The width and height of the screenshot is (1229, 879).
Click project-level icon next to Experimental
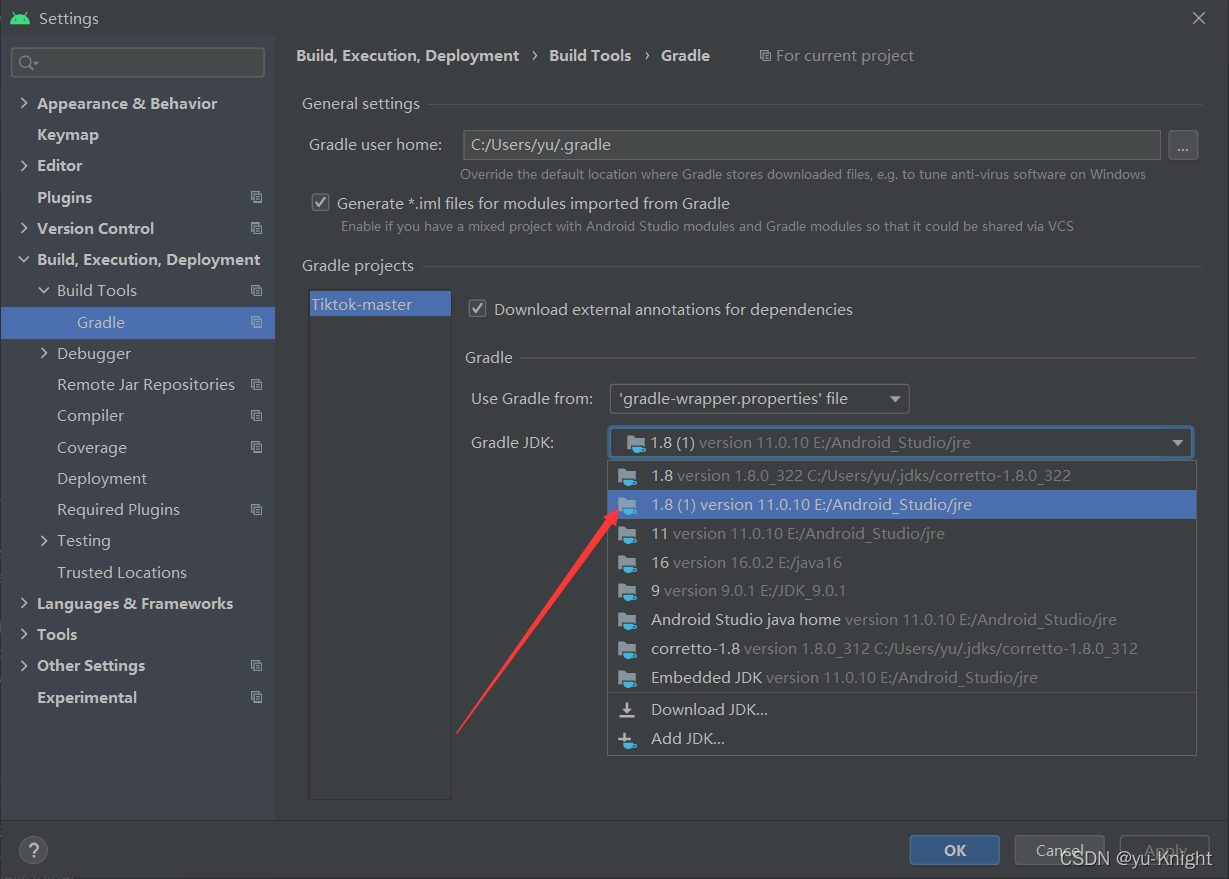click(x=257, y=697)
